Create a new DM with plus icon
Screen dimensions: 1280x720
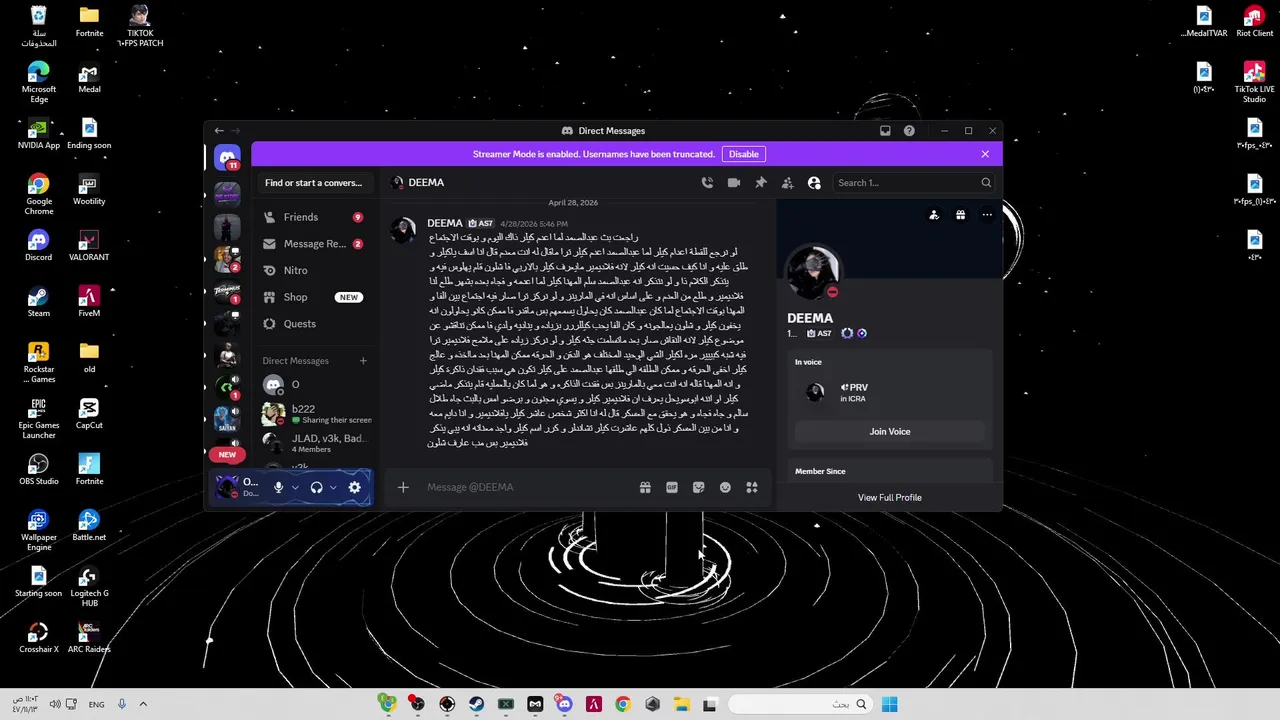click(363, 361)
